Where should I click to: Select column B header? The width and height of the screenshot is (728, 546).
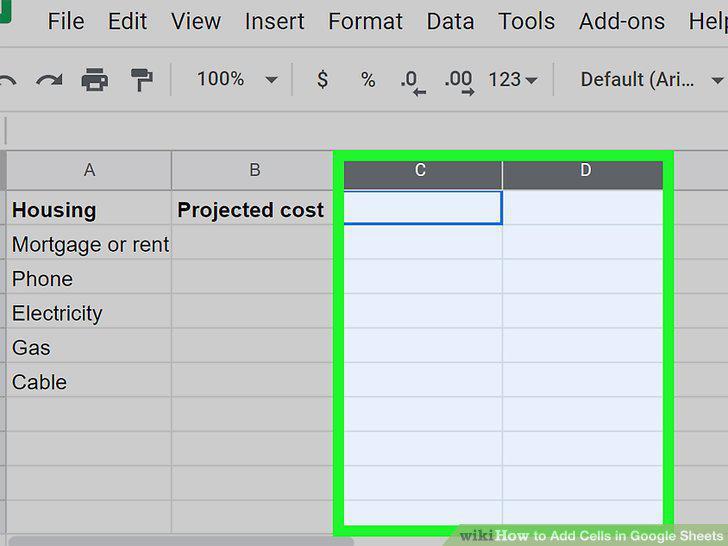pyautogui.click(x=254, y=170)
